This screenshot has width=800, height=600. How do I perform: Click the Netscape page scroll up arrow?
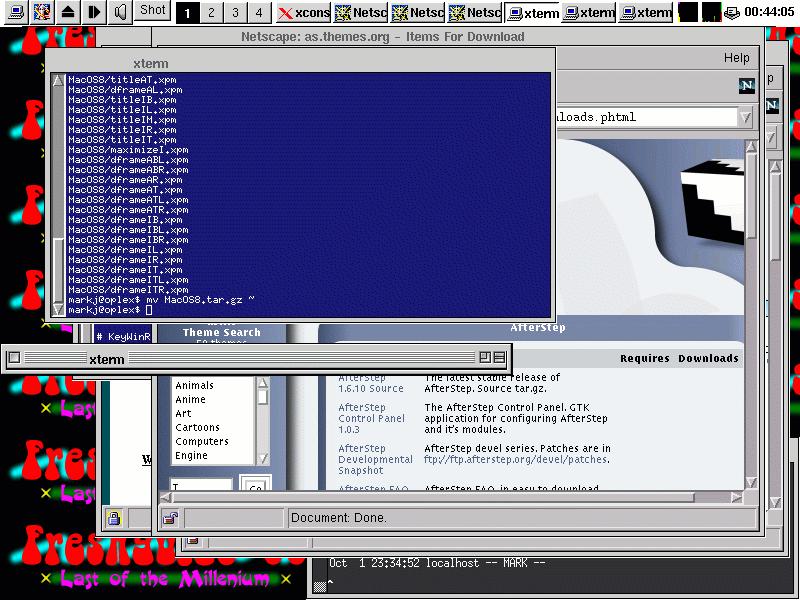tap(751, 147)
